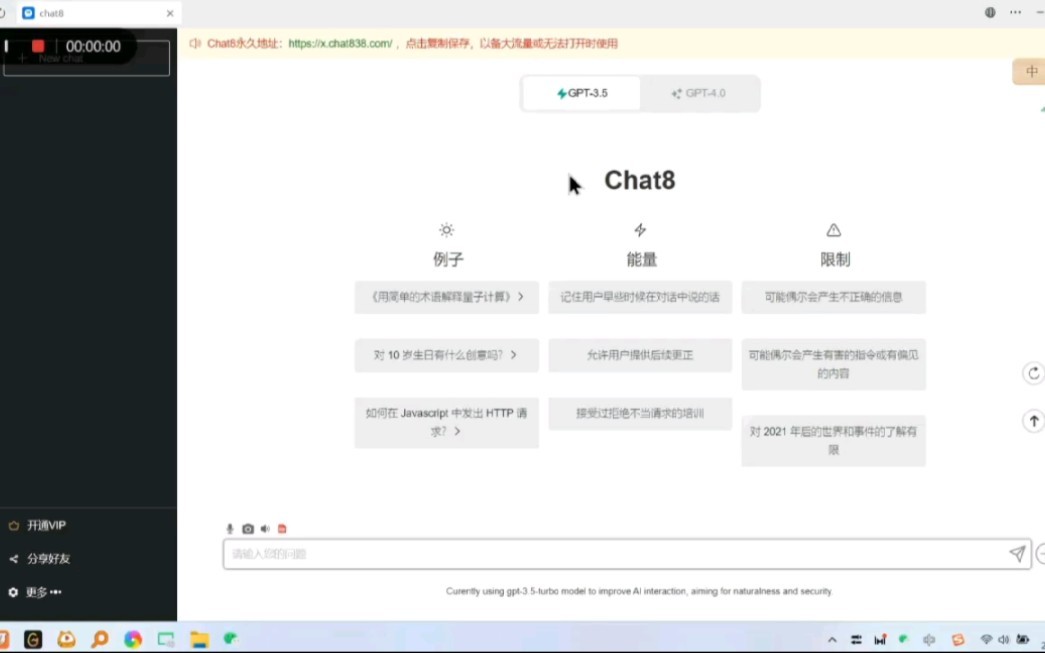Click the 对 2021 年后的世界 limitation card
1045x653 pixels.
pyautogui.click(x=833, y=440)
